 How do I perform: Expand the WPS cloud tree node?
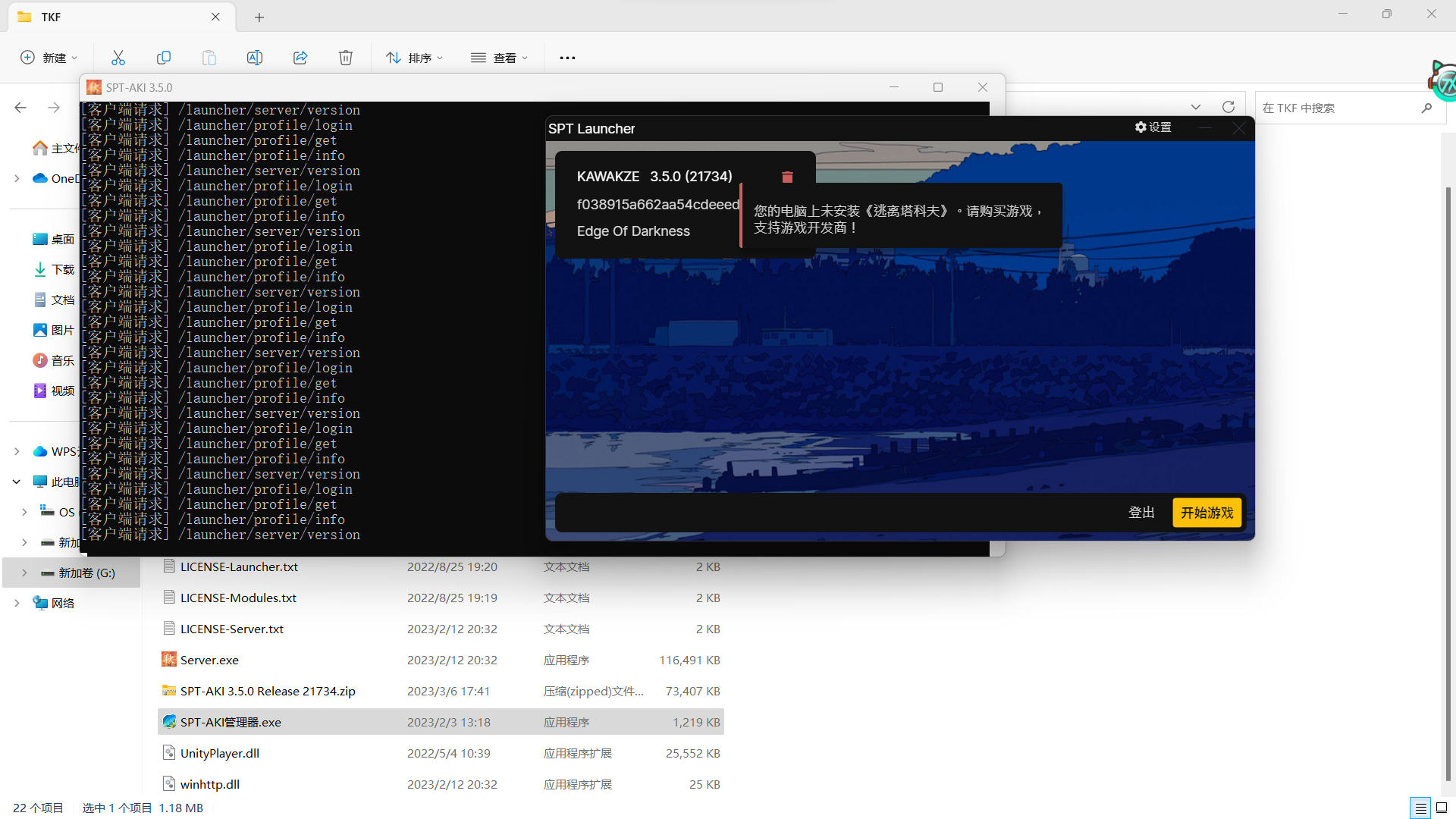[17, 451]
